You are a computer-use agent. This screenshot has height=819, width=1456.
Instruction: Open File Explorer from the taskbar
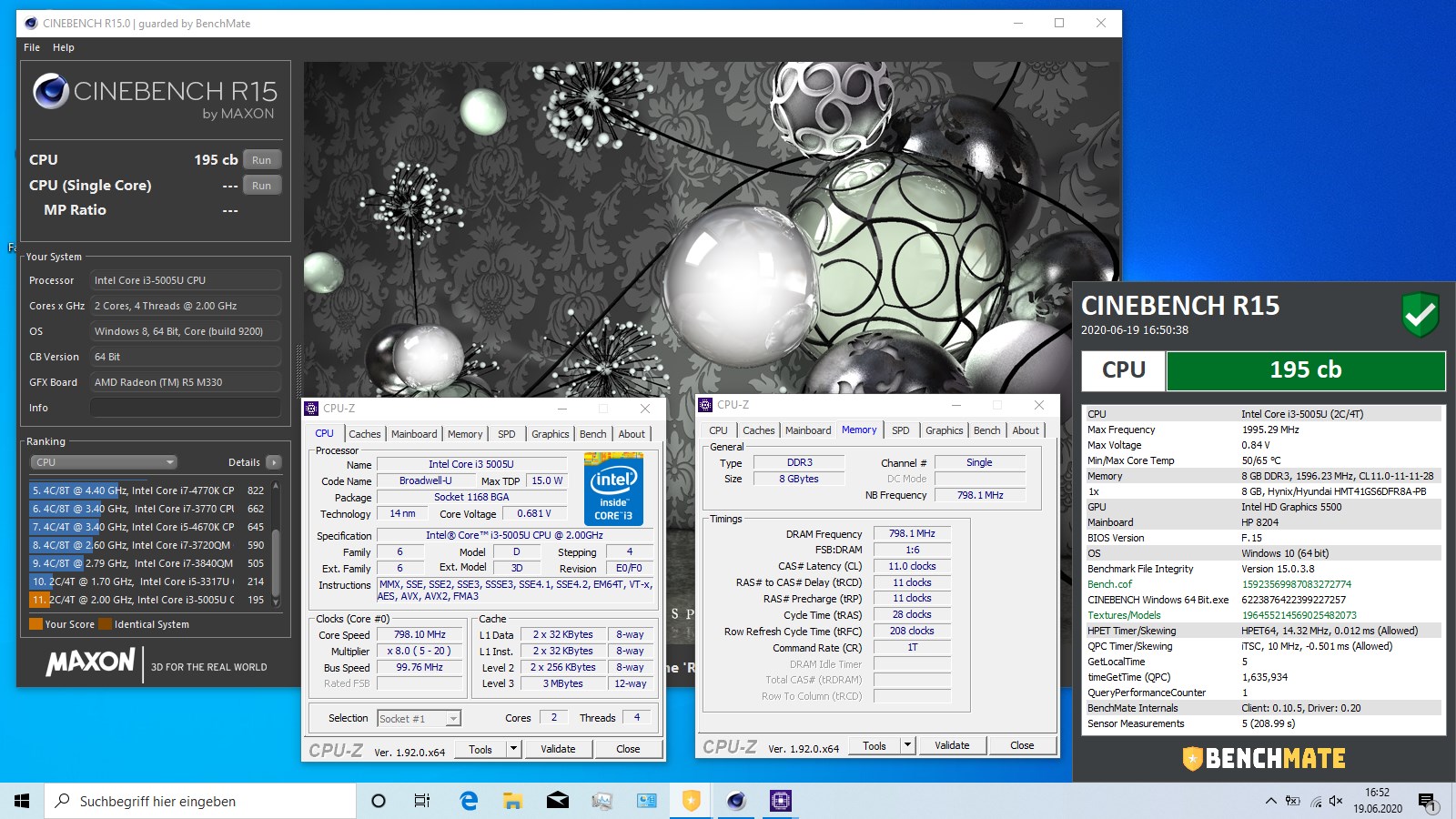513,801
